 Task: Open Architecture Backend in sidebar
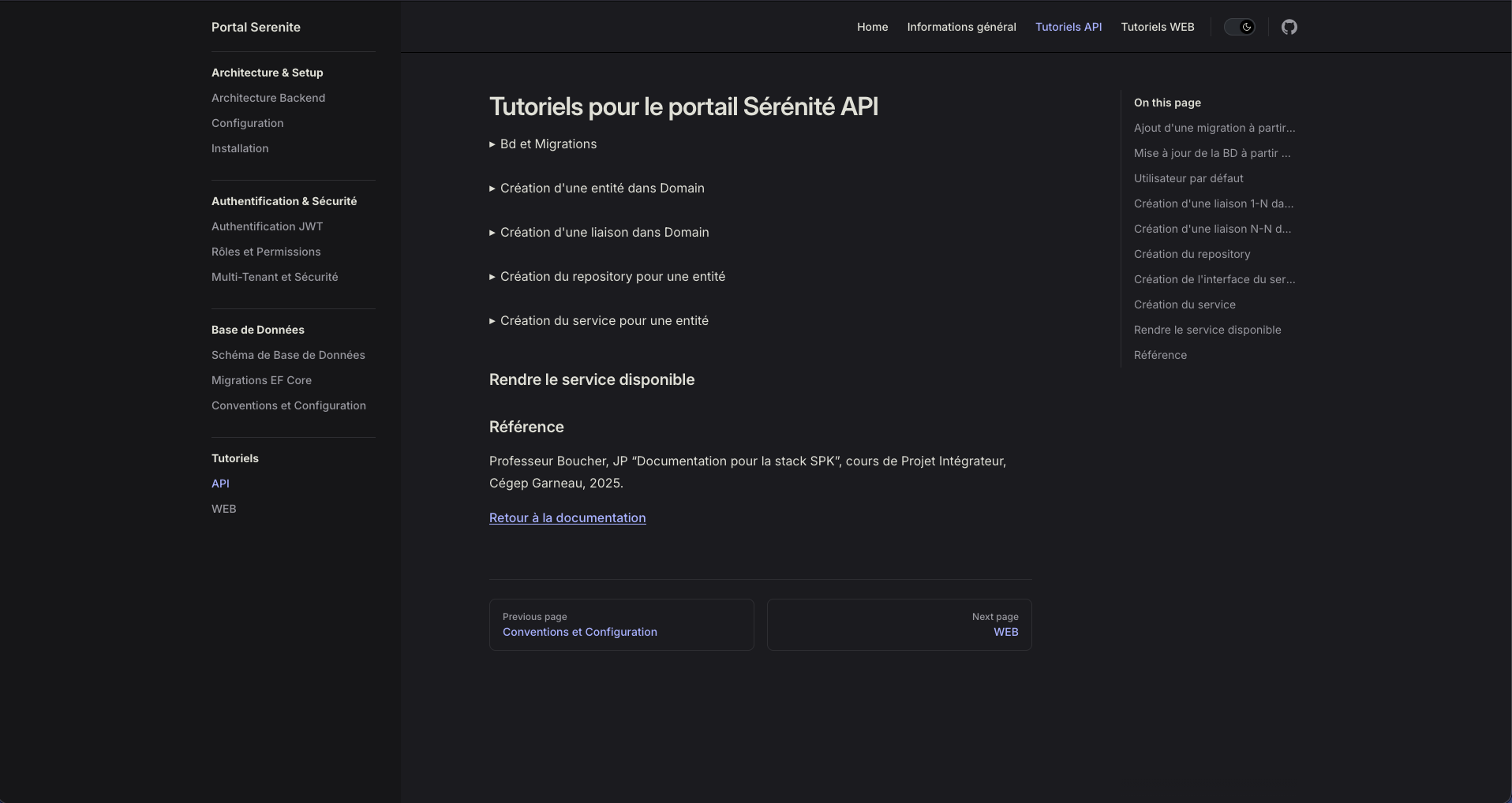pos(268,98)
